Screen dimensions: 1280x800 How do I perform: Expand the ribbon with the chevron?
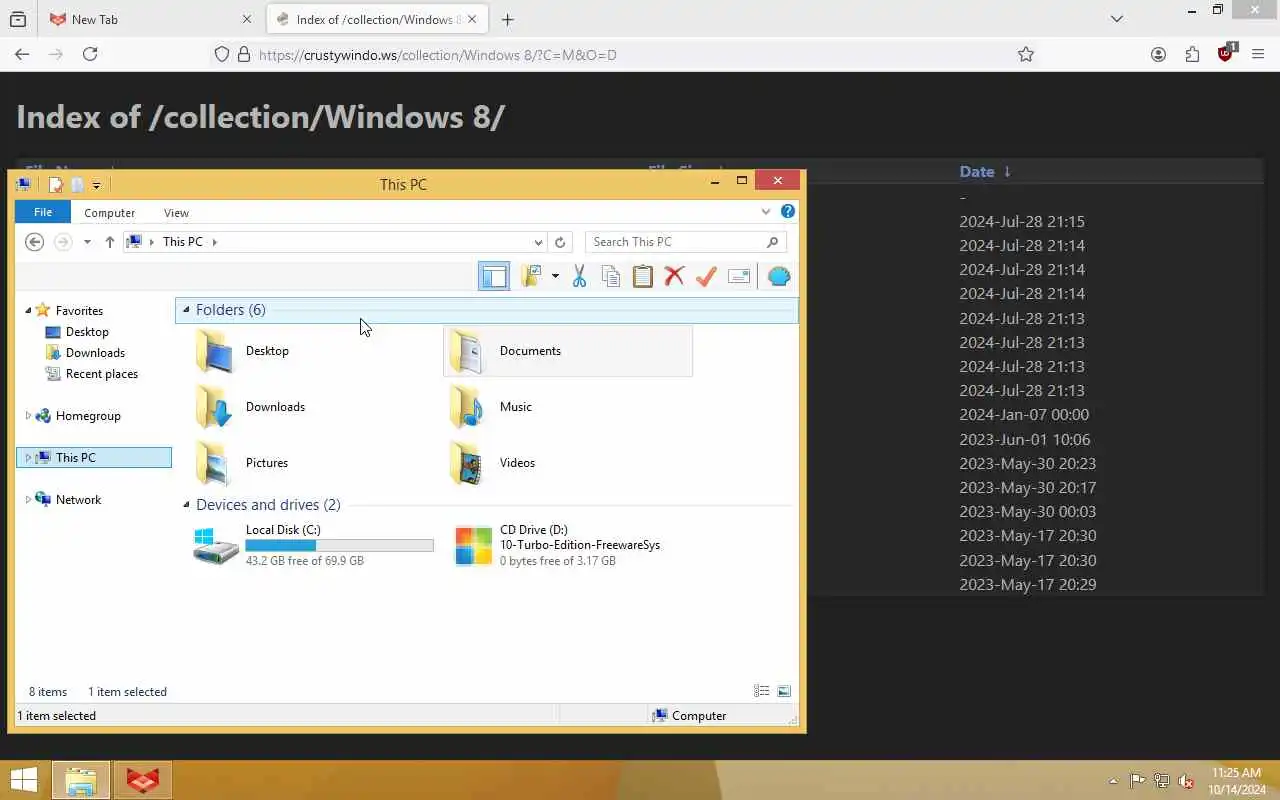pyautogui.click(x=766, y=211)
